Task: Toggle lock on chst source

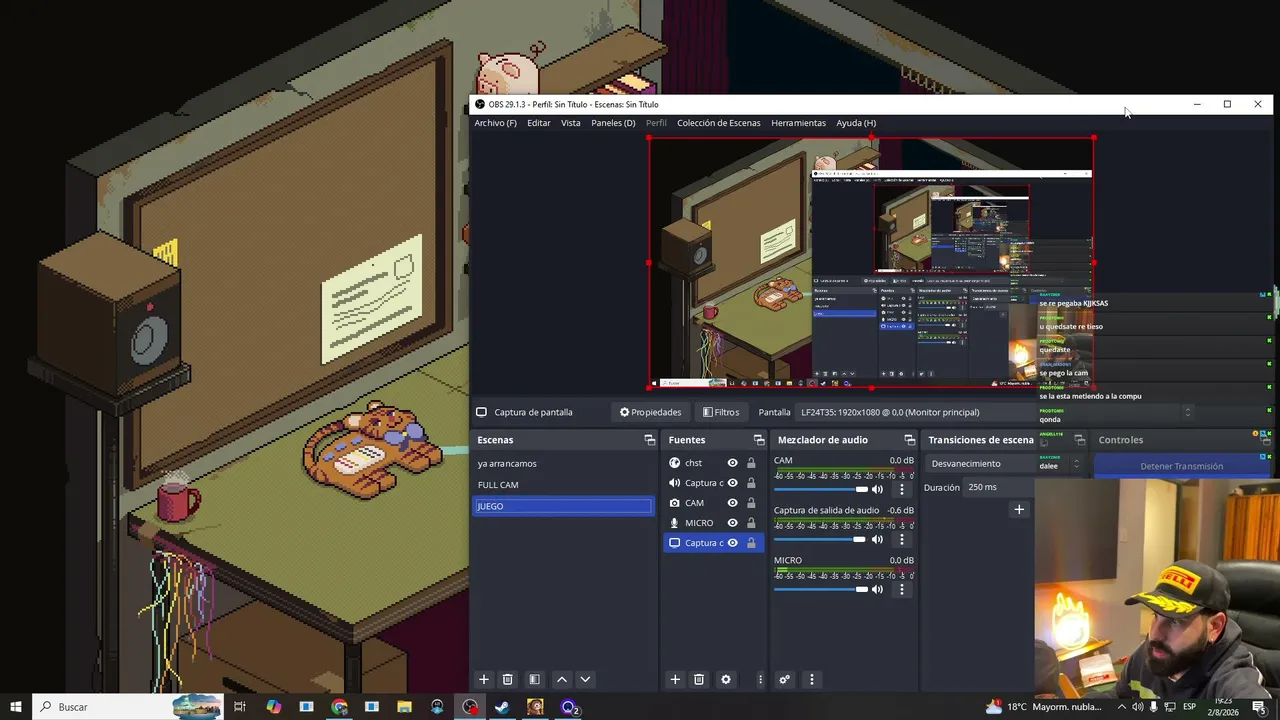Action: pos(751,463)
